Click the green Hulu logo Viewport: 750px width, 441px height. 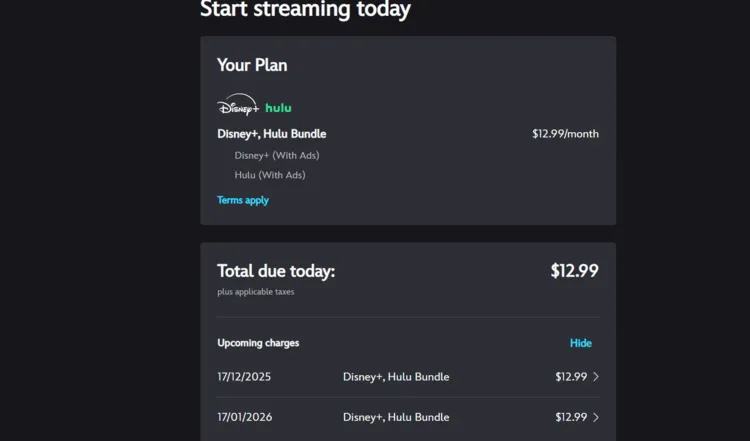pyautogui.click(x=278, y=107)
